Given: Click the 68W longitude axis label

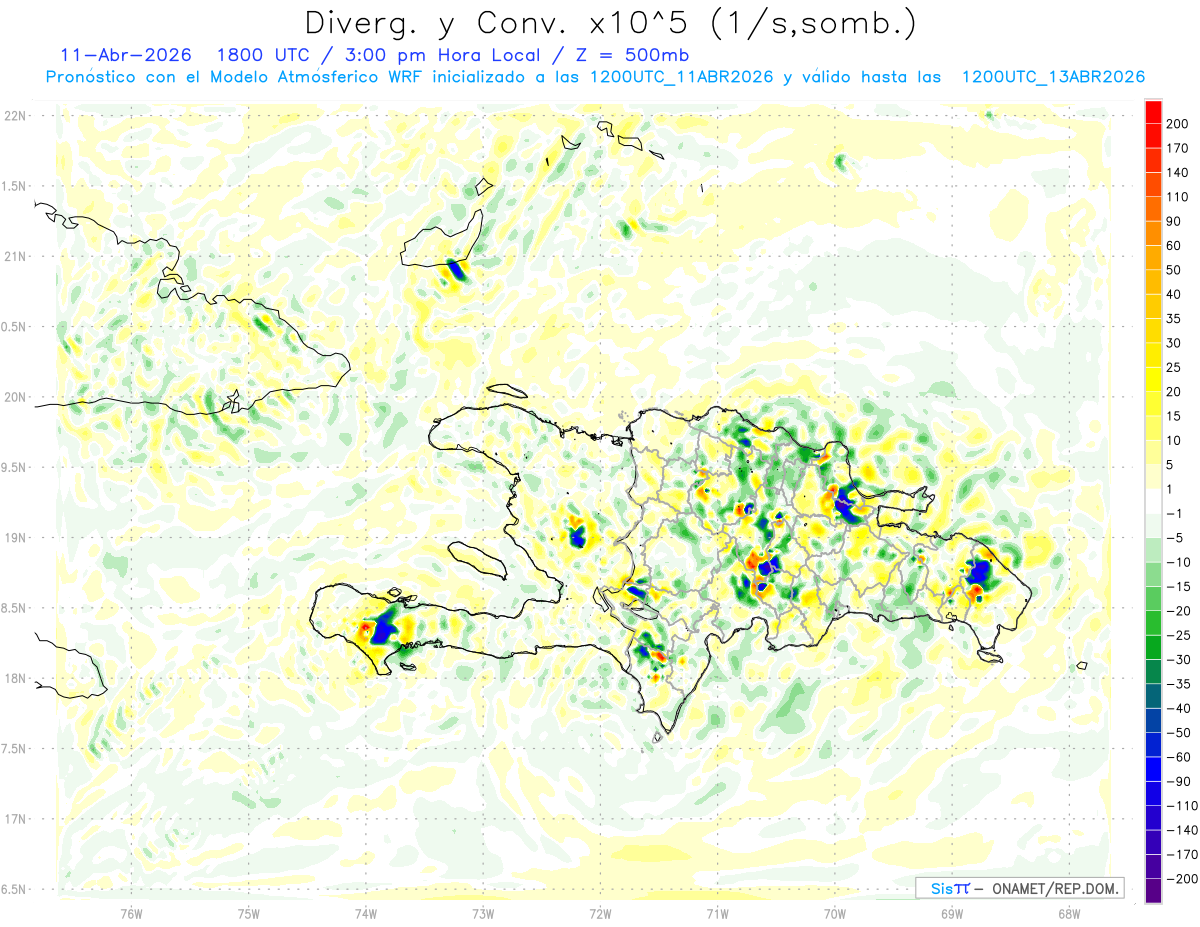Looking at the screenshot, I should click(1069, 913).
